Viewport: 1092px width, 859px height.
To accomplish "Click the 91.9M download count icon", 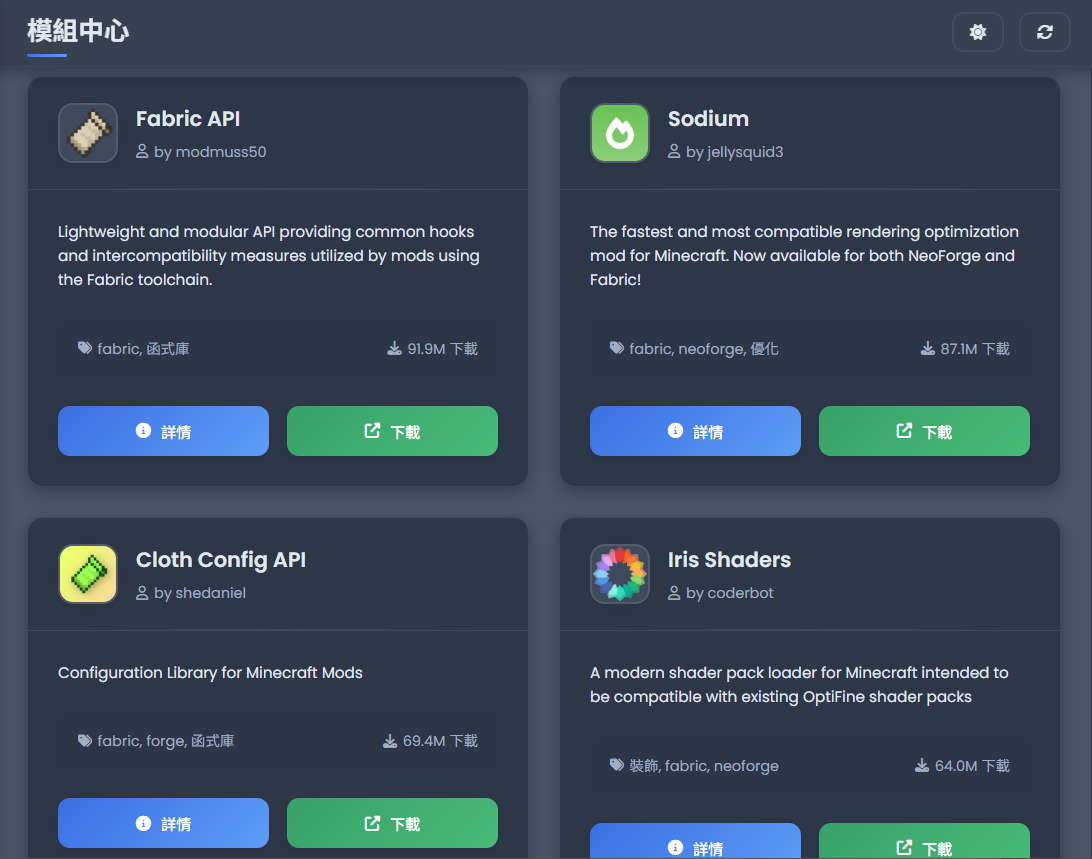I will pyautogui.click(x=394, y=348).
